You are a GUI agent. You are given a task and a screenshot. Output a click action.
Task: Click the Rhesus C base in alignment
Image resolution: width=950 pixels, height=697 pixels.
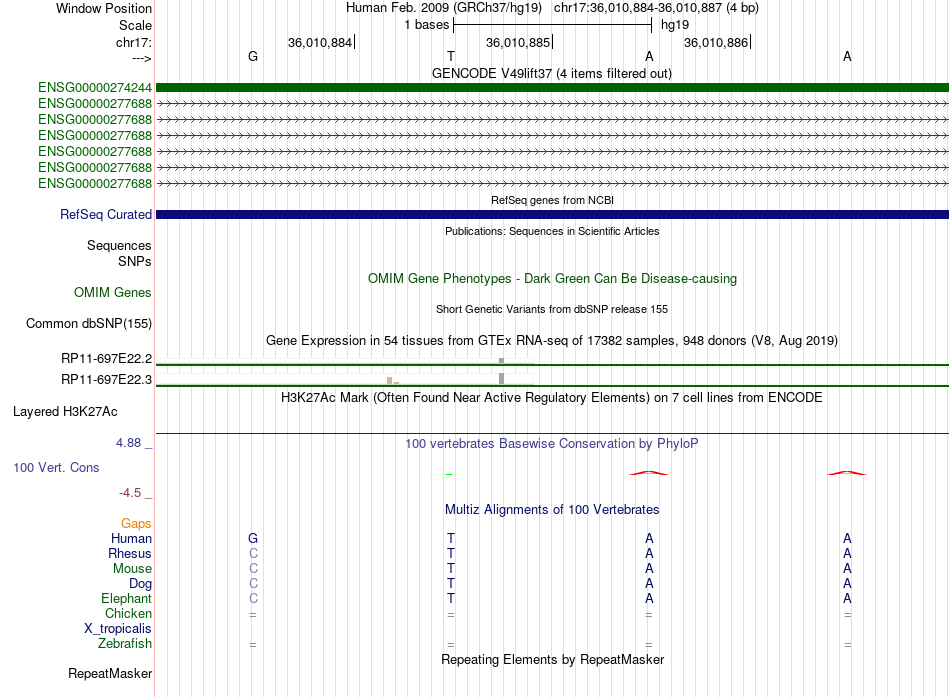[253, 553]
